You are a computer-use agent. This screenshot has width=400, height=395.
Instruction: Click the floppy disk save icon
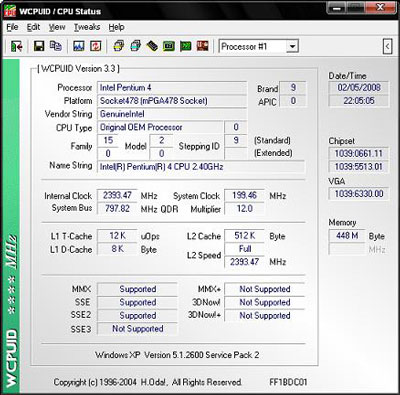pos(39,46)
